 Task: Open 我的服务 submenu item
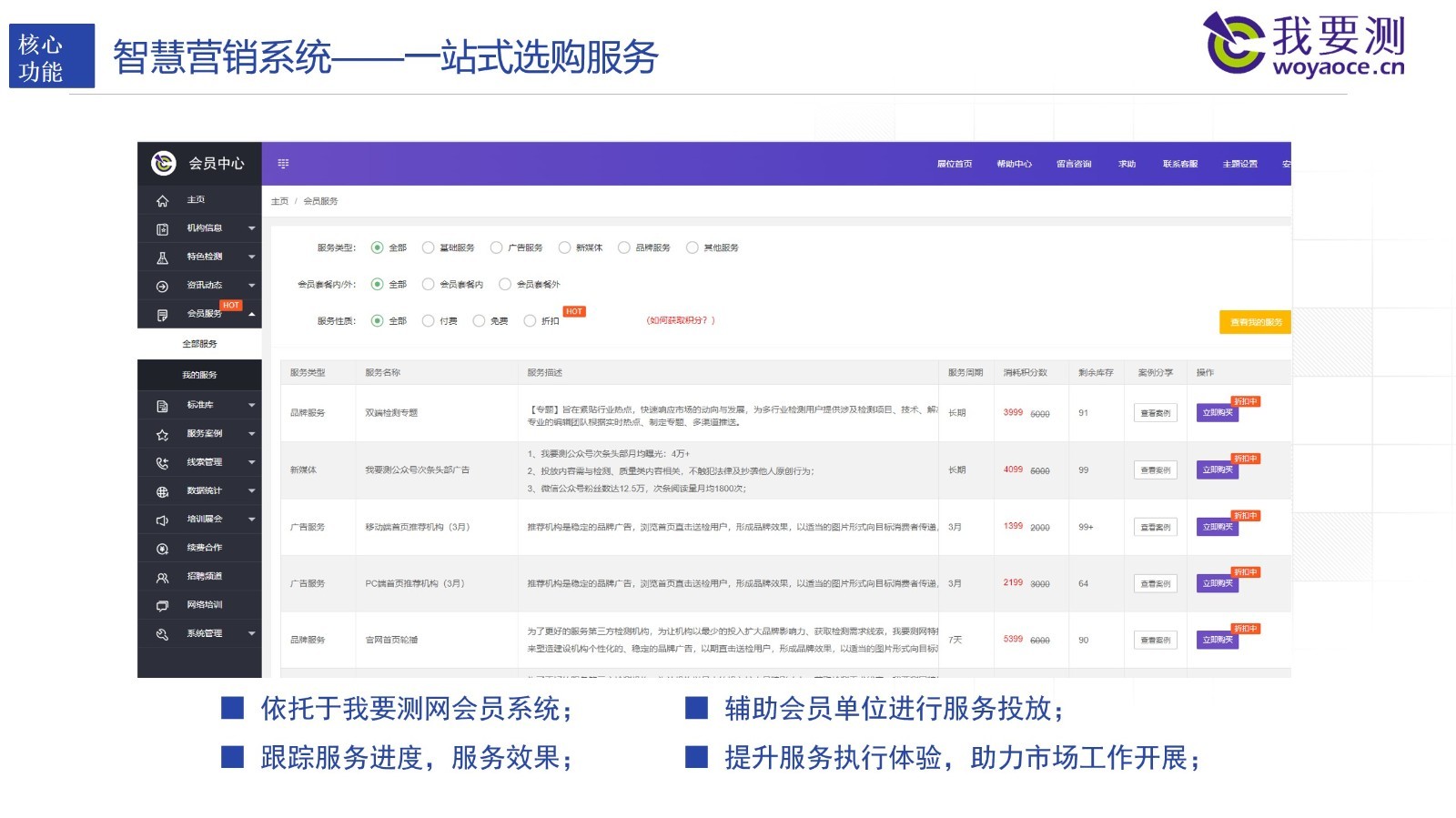point(199,375)
